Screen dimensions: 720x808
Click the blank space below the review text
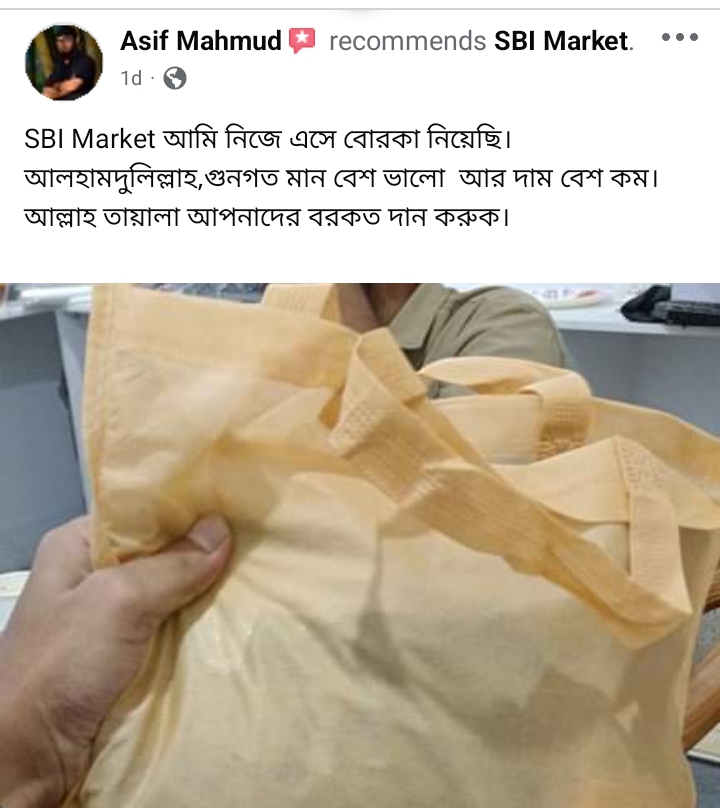coord(360,258)
